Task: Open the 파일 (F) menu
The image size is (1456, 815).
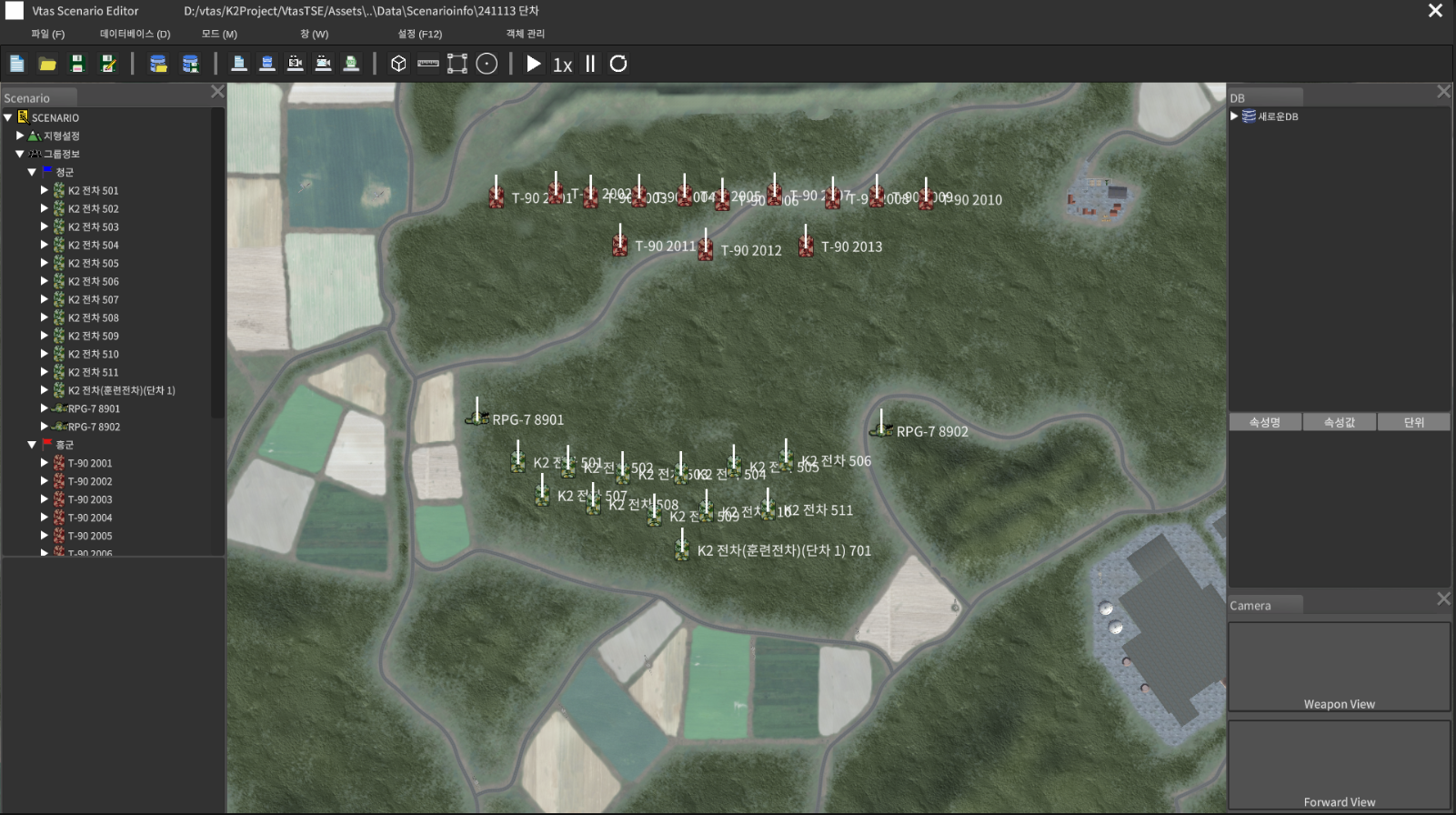Action: coord(48,34)
